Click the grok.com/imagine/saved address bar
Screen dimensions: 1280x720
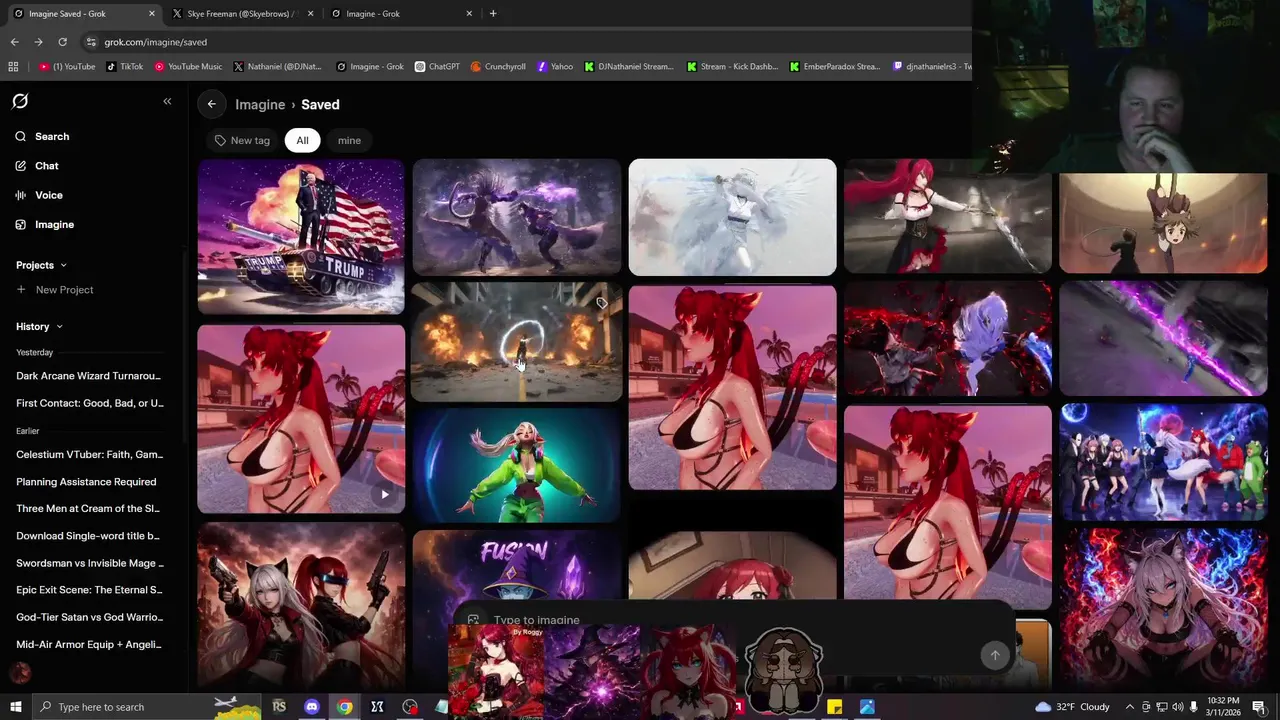pyautogui.click(x=155, y=42)
